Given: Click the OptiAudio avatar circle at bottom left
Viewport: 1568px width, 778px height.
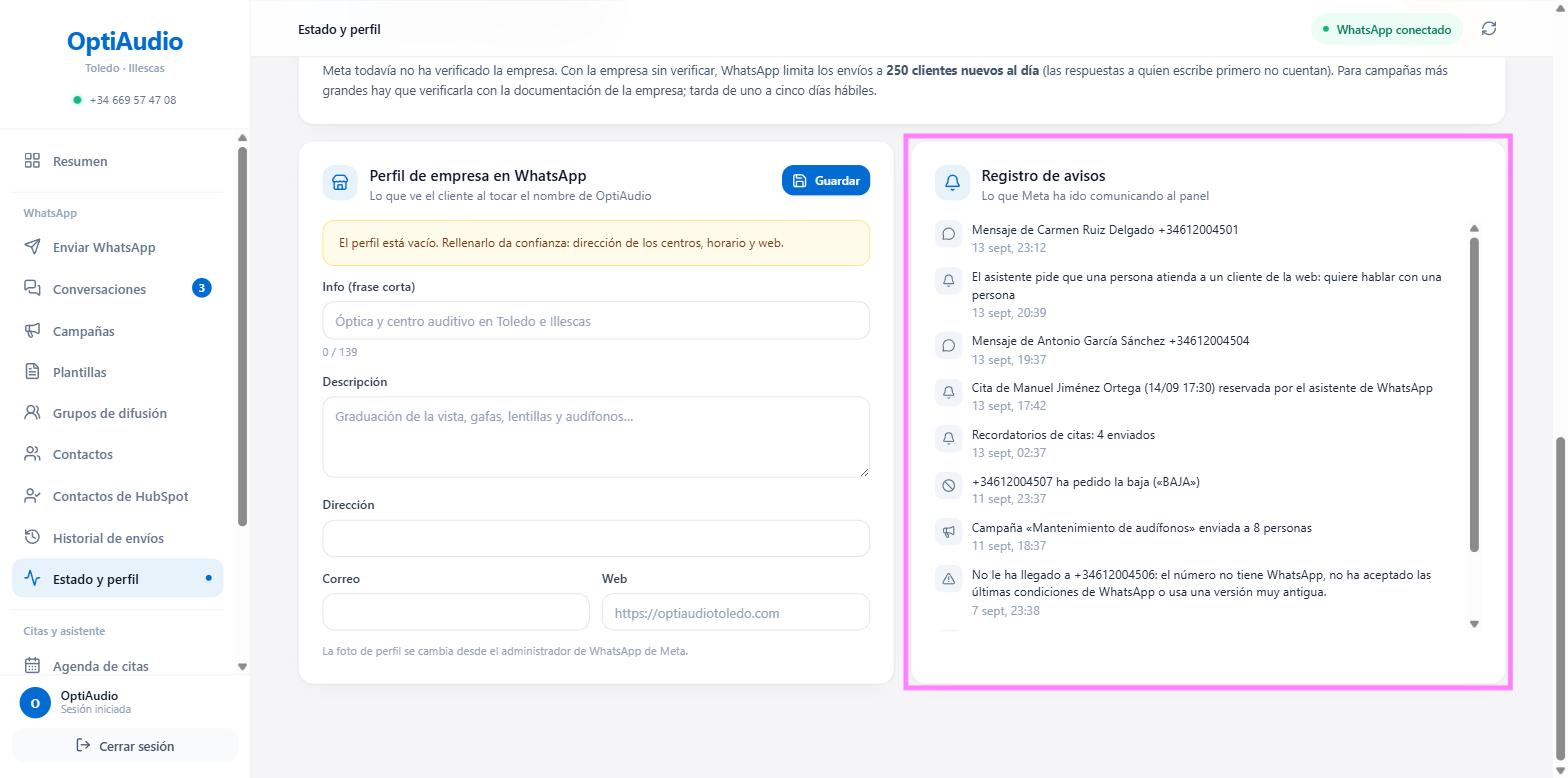Looking at the screenshot, I should click(35, 703).
